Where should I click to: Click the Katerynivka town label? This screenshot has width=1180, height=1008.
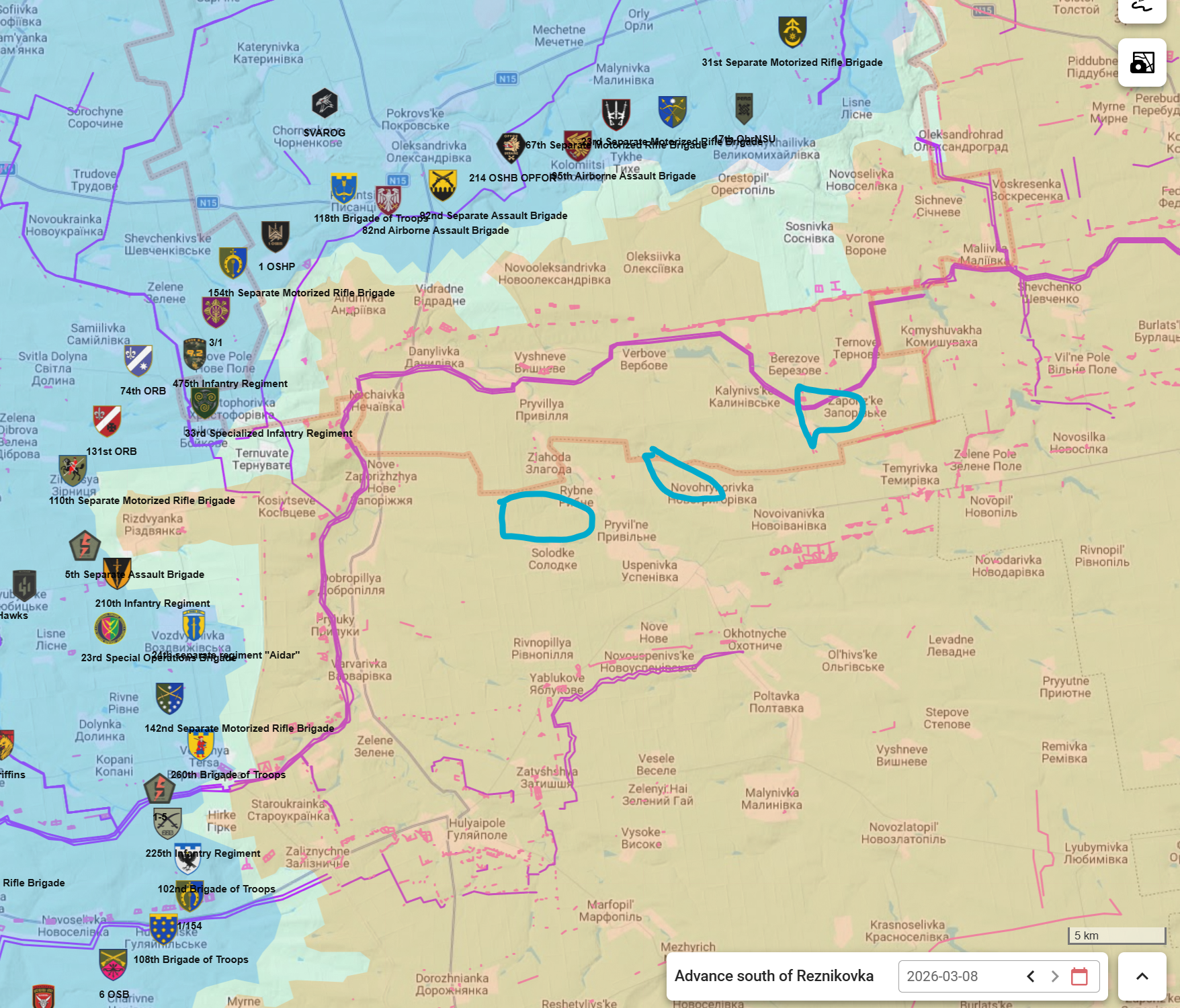pyautogui.click(x=268, y=52)
